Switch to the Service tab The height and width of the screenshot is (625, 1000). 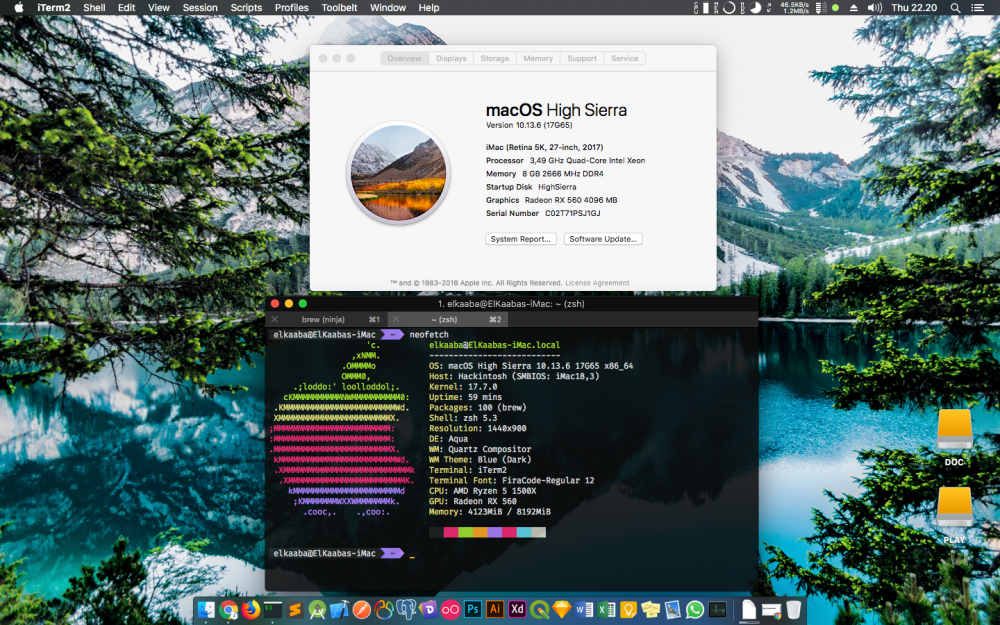tap(624, 58)
